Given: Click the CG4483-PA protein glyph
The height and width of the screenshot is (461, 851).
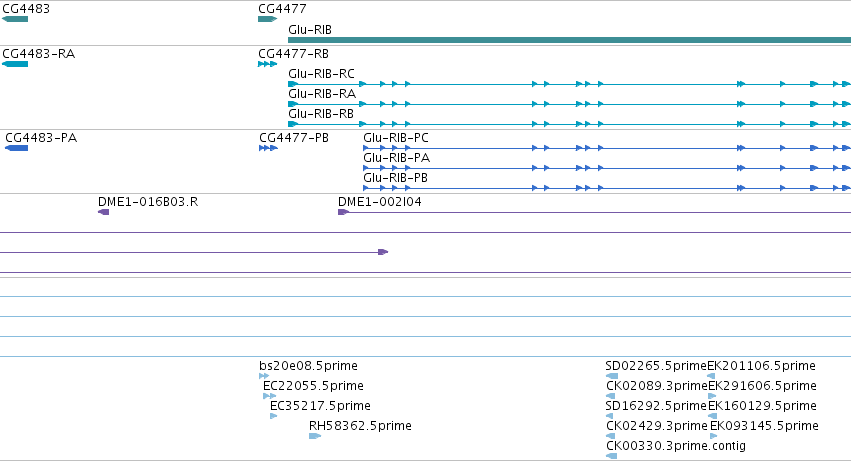Looking at the screenshot, I should (x=16, y=148).
